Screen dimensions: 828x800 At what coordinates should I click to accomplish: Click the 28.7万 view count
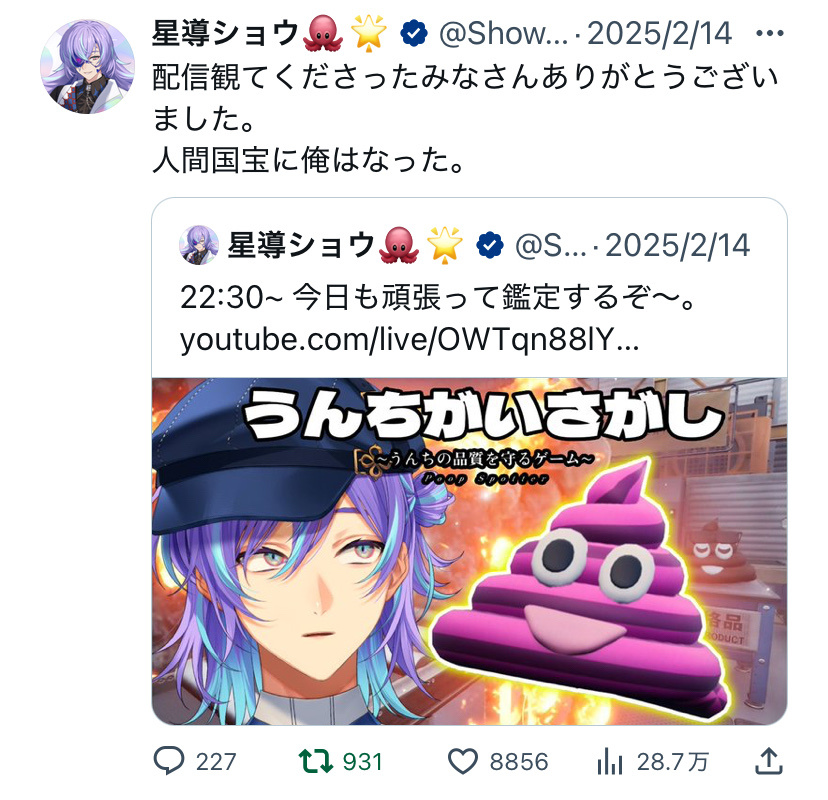[672, 762]
